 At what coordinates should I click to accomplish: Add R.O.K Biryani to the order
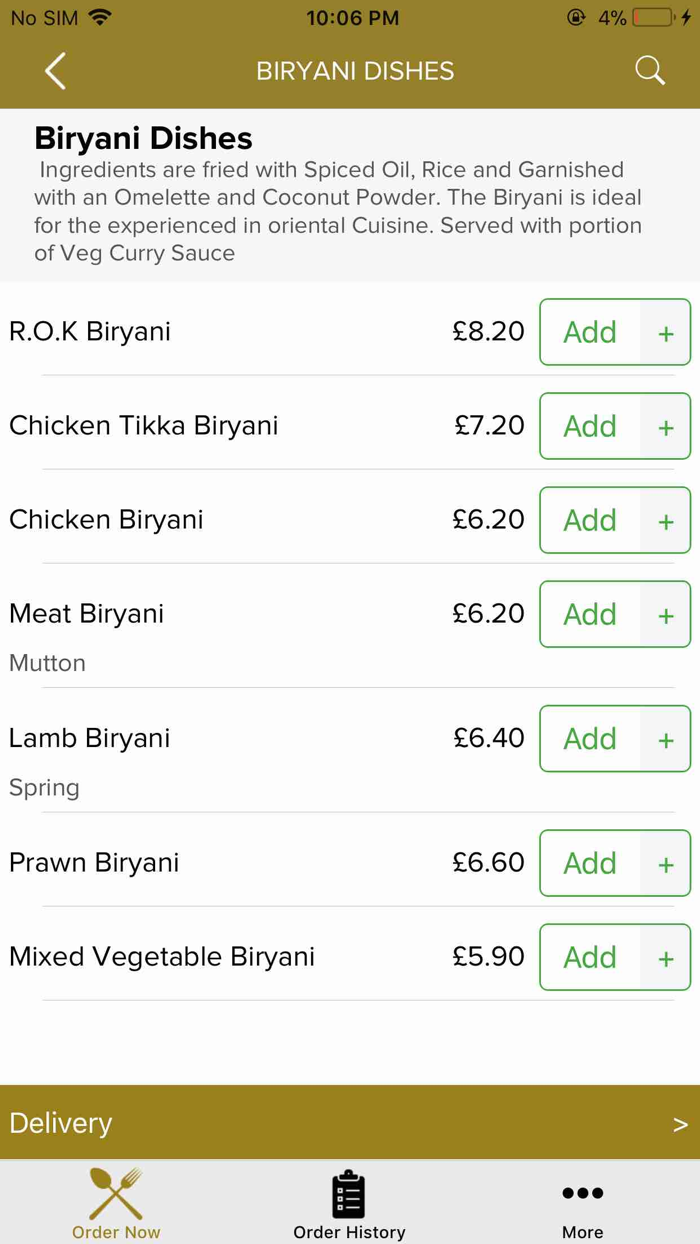pos(590,332)
